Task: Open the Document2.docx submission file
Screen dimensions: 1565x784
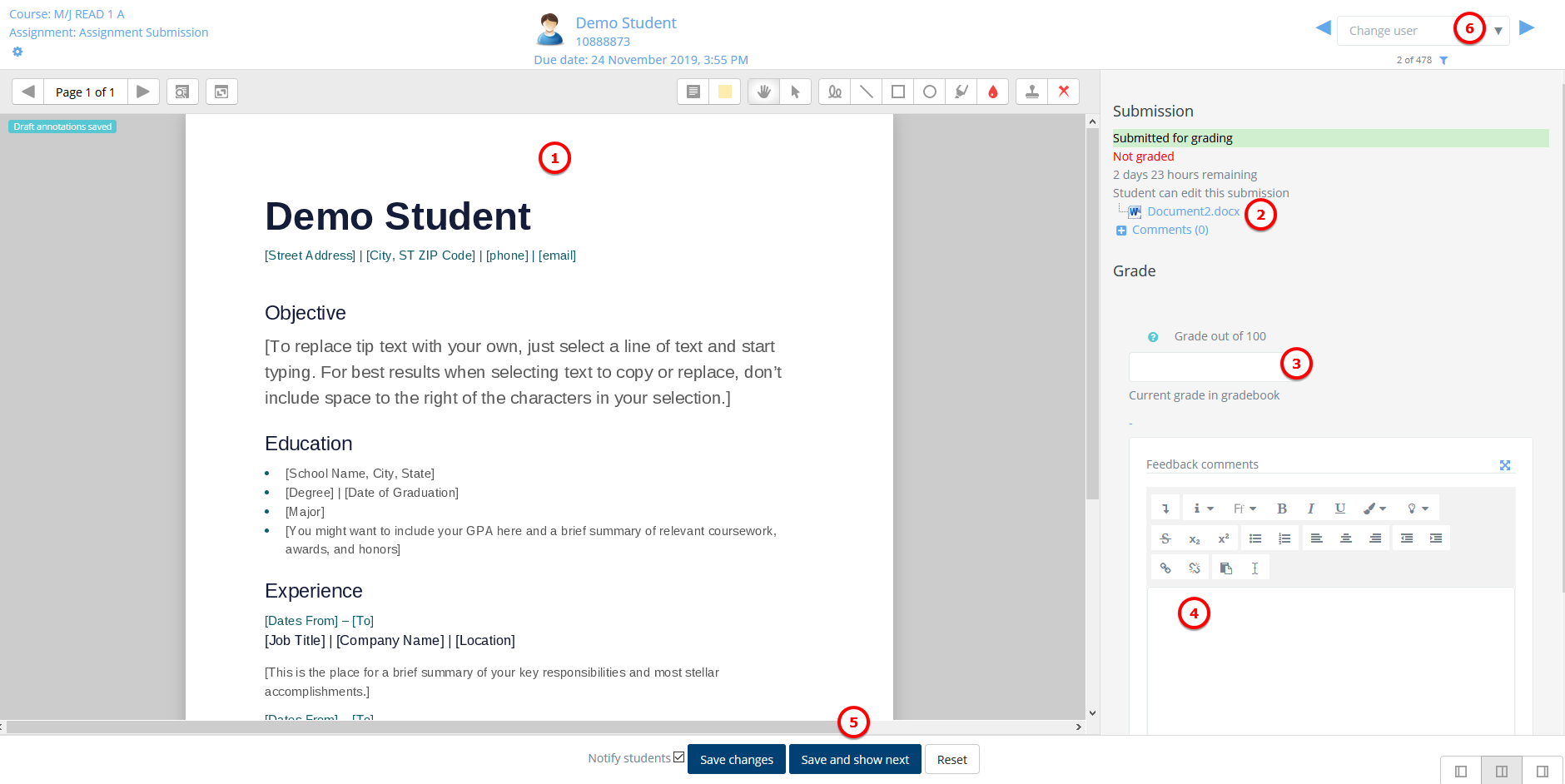Action: coord(1193,211)
